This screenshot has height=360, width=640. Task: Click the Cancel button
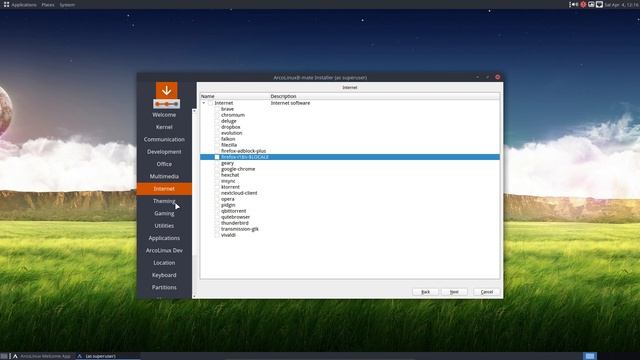[x=487, y=292]
